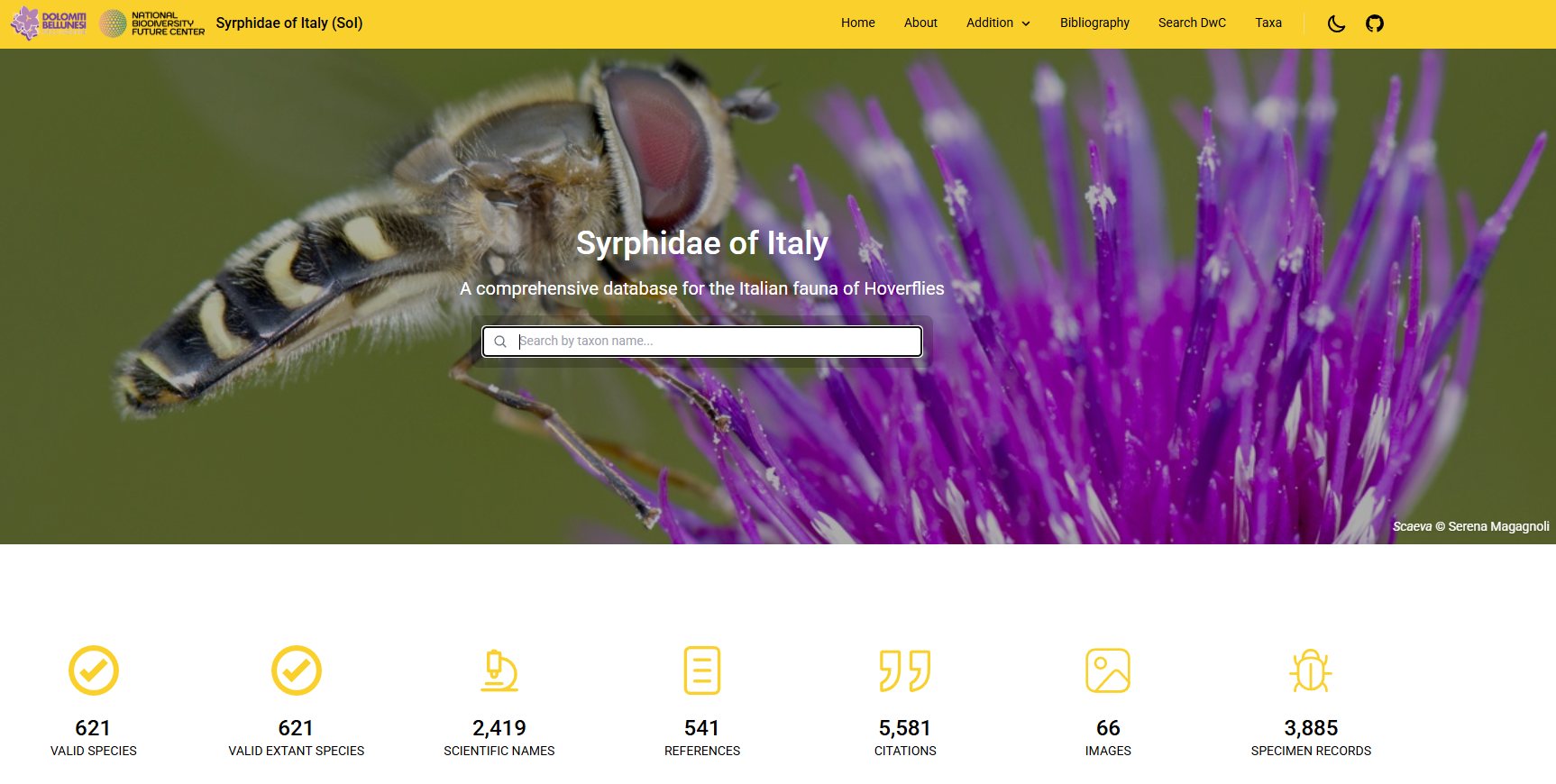Click the 621 Valid Species count
This screenshot has width=1556, height=784.
point(93,728)
